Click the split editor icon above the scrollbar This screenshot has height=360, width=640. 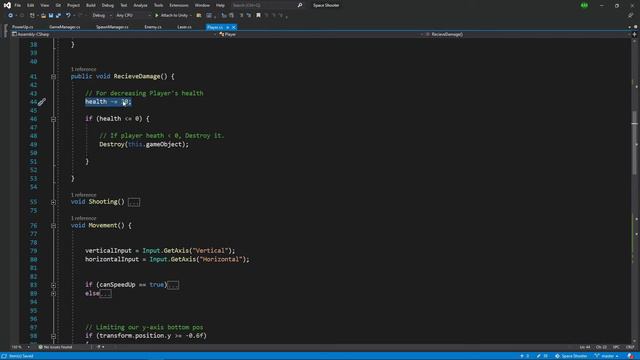point(634,34)
